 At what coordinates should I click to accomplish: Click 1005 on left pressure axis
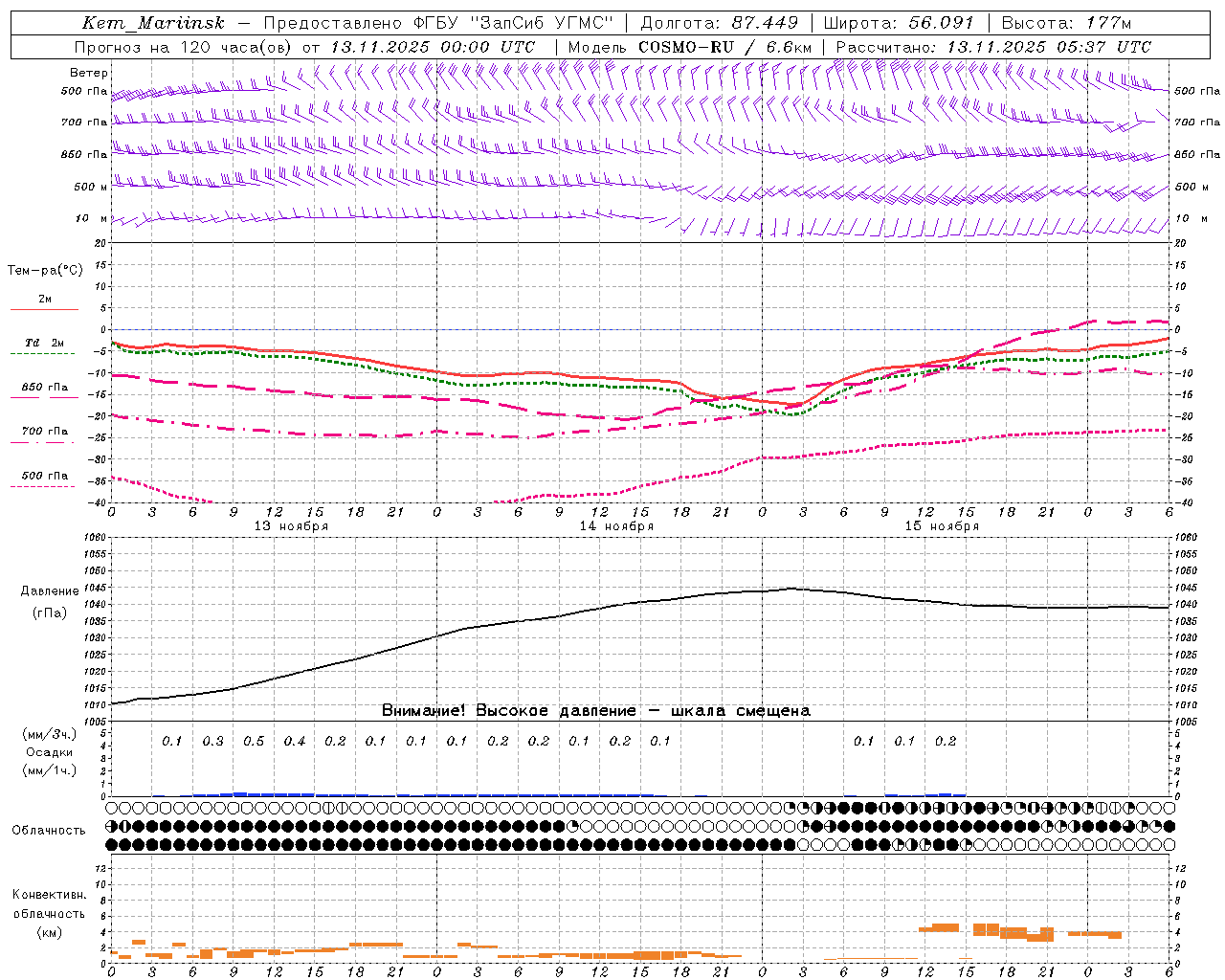[93, 722]
